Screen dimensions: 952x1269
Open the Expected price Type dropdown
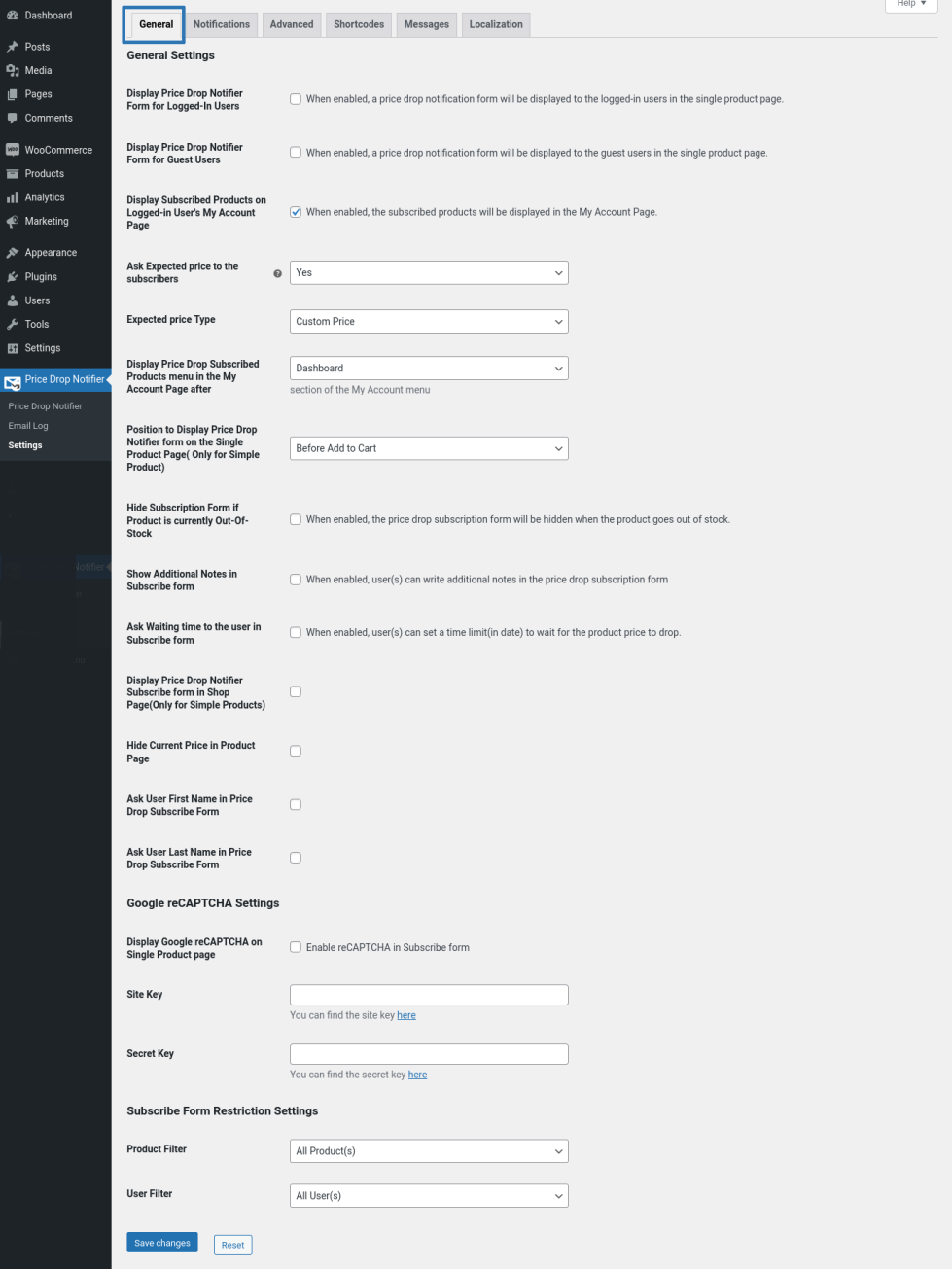pos(429,322)
